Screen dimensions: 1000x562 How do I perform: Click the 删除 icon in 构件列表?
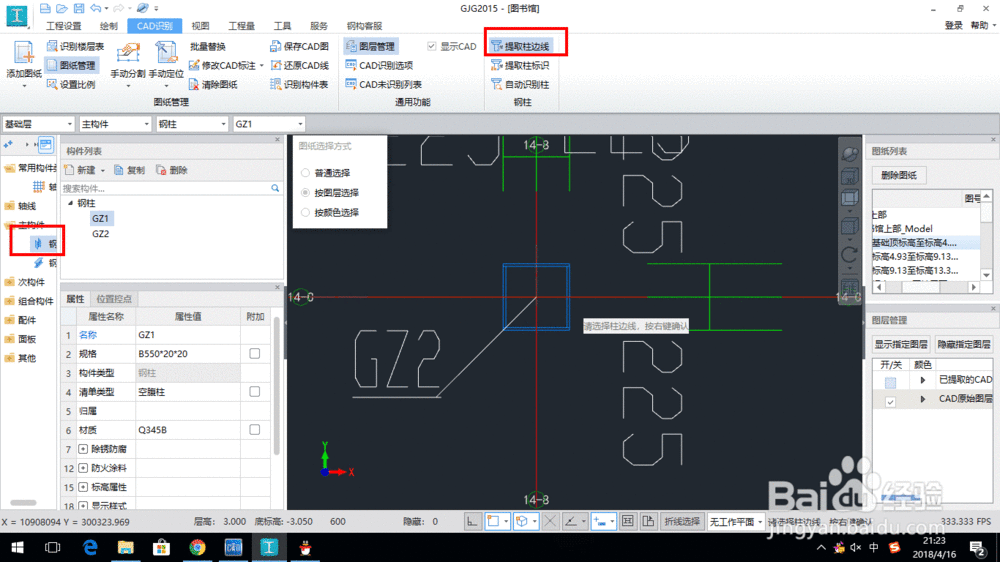(x=161, y=170)
